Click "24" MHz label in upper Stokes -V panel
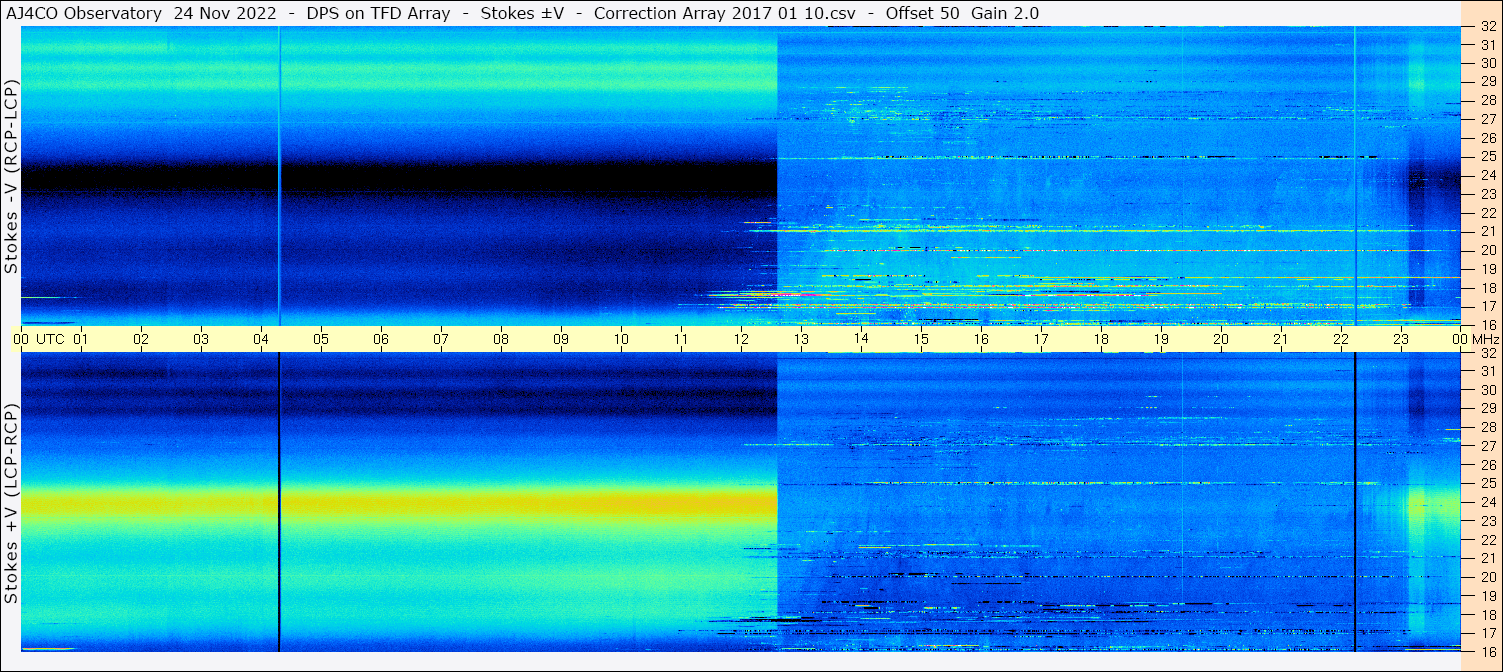Viewport: 1503px width, 672px height. click(x=1488, y=175)
